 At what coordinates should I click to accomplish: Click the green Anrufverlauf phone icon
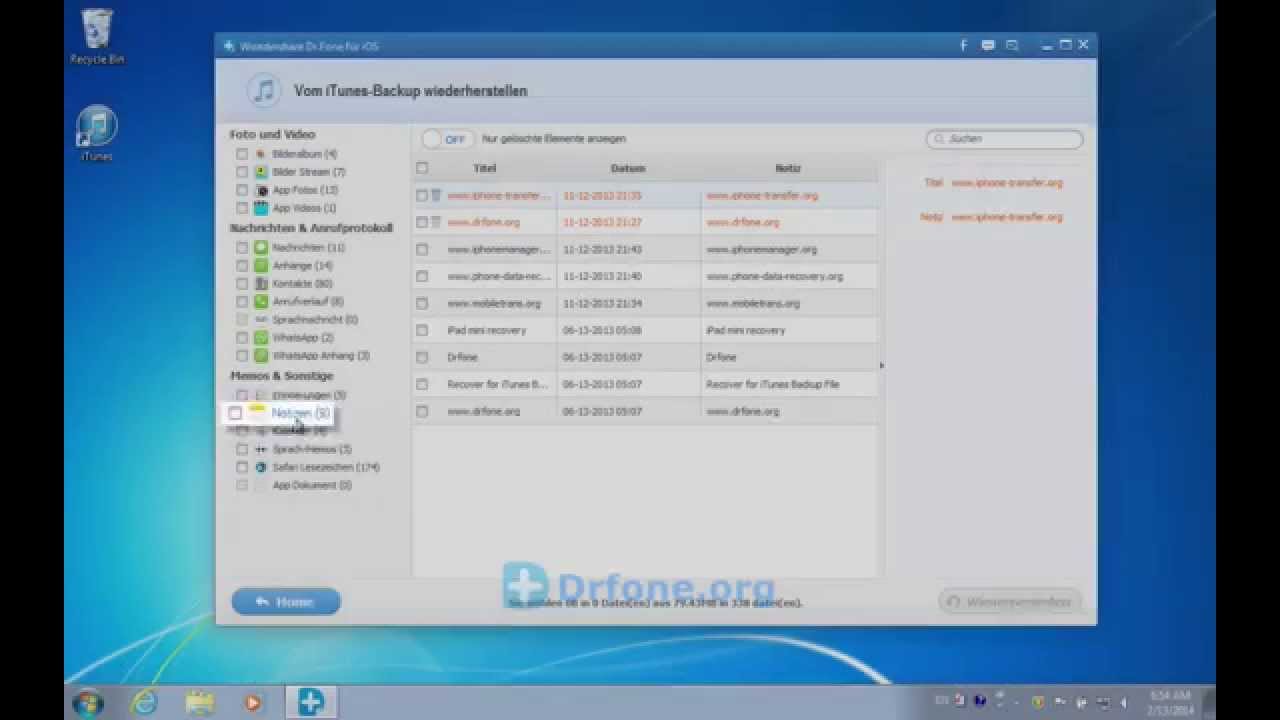tap(261, 301)
